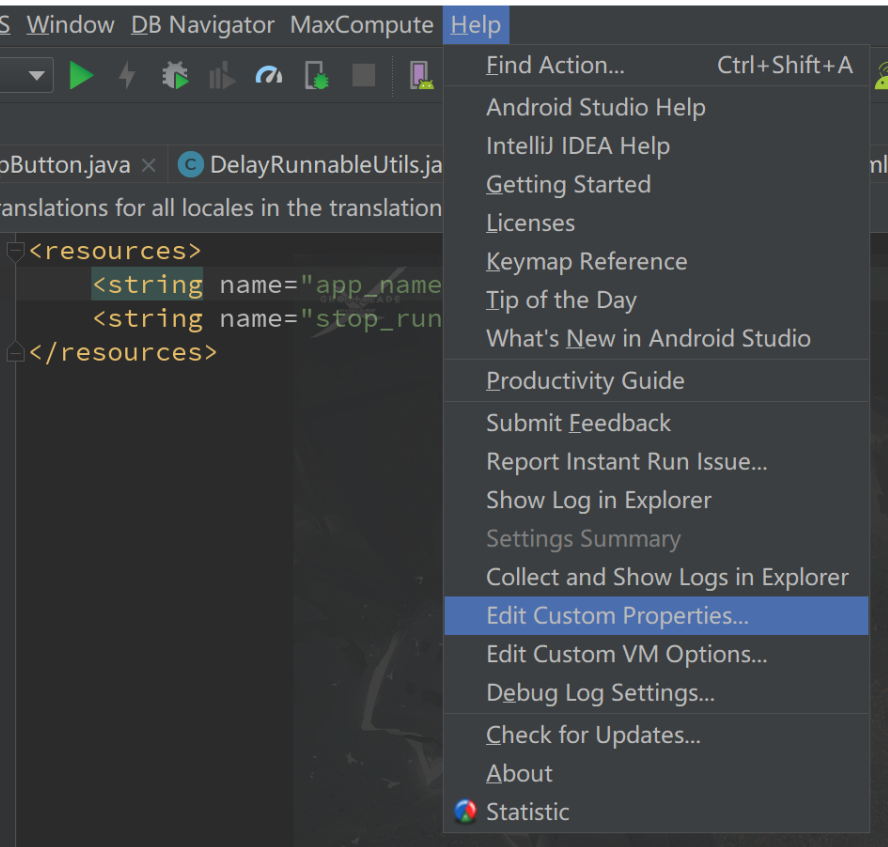Screen dimensions: 888x847
Task: Open the Productivity Guide
Action: [x=657, y=380]
